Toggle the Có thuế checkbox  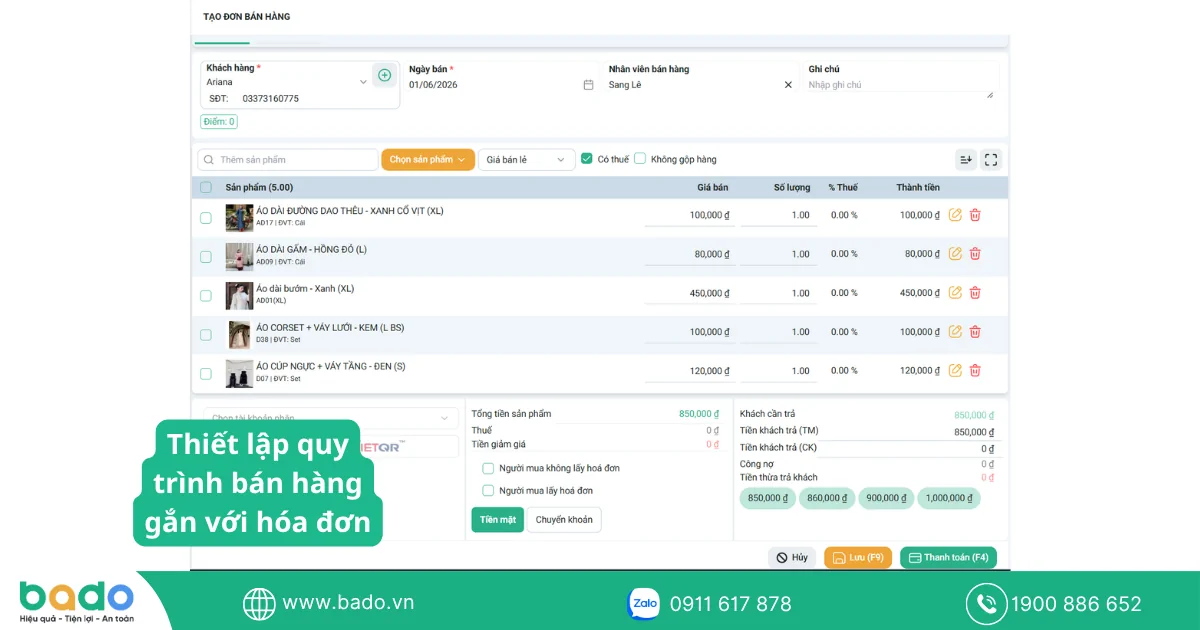(587, 158)
